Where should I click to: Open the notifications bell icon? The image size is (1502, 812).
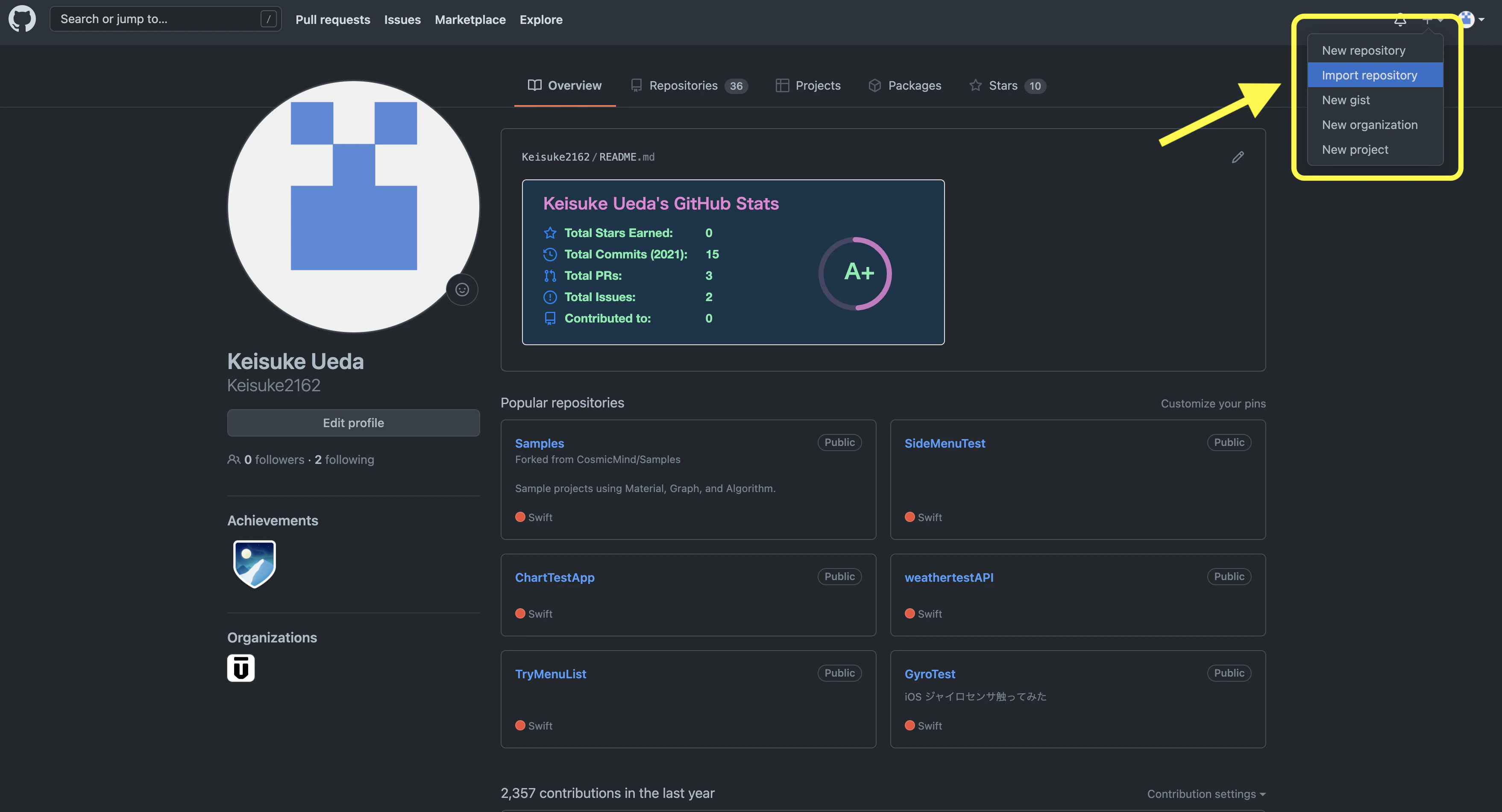[1400, 20]
